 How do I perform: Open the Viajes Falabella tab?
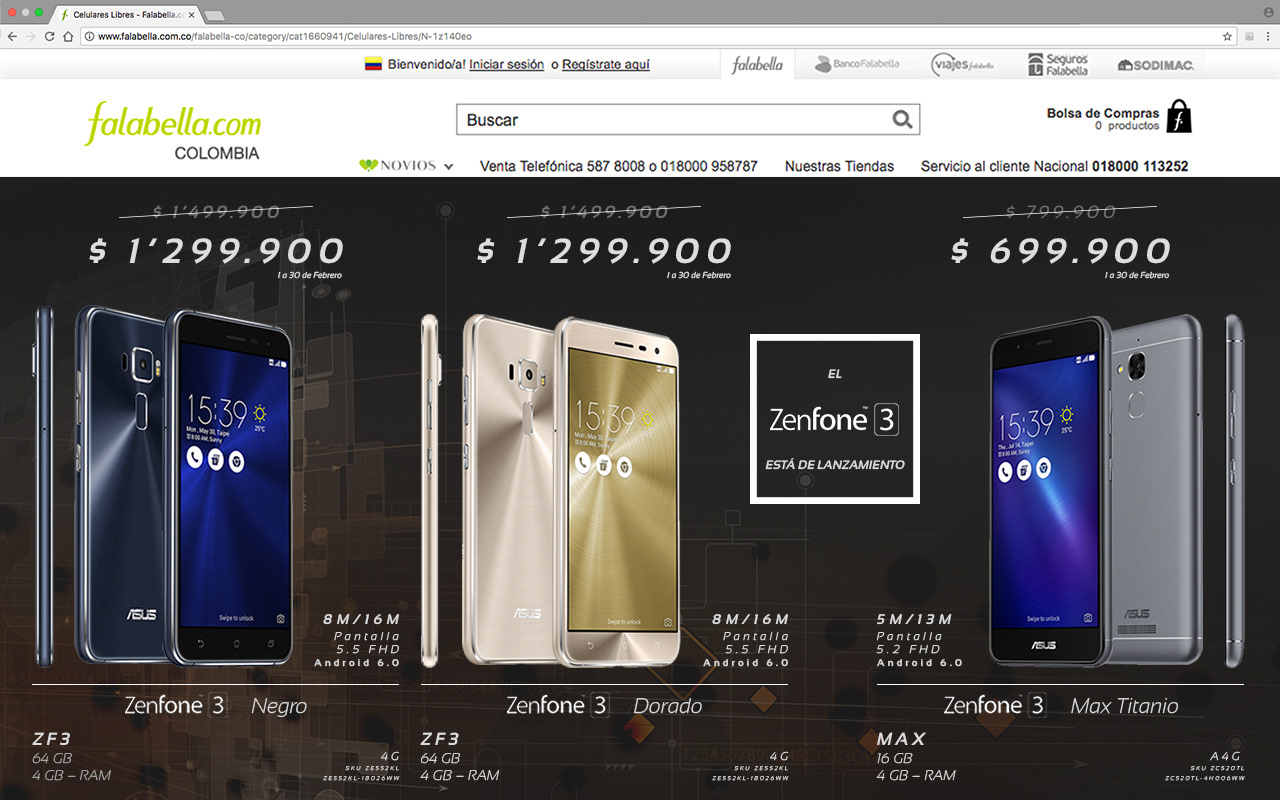[962, 65]
